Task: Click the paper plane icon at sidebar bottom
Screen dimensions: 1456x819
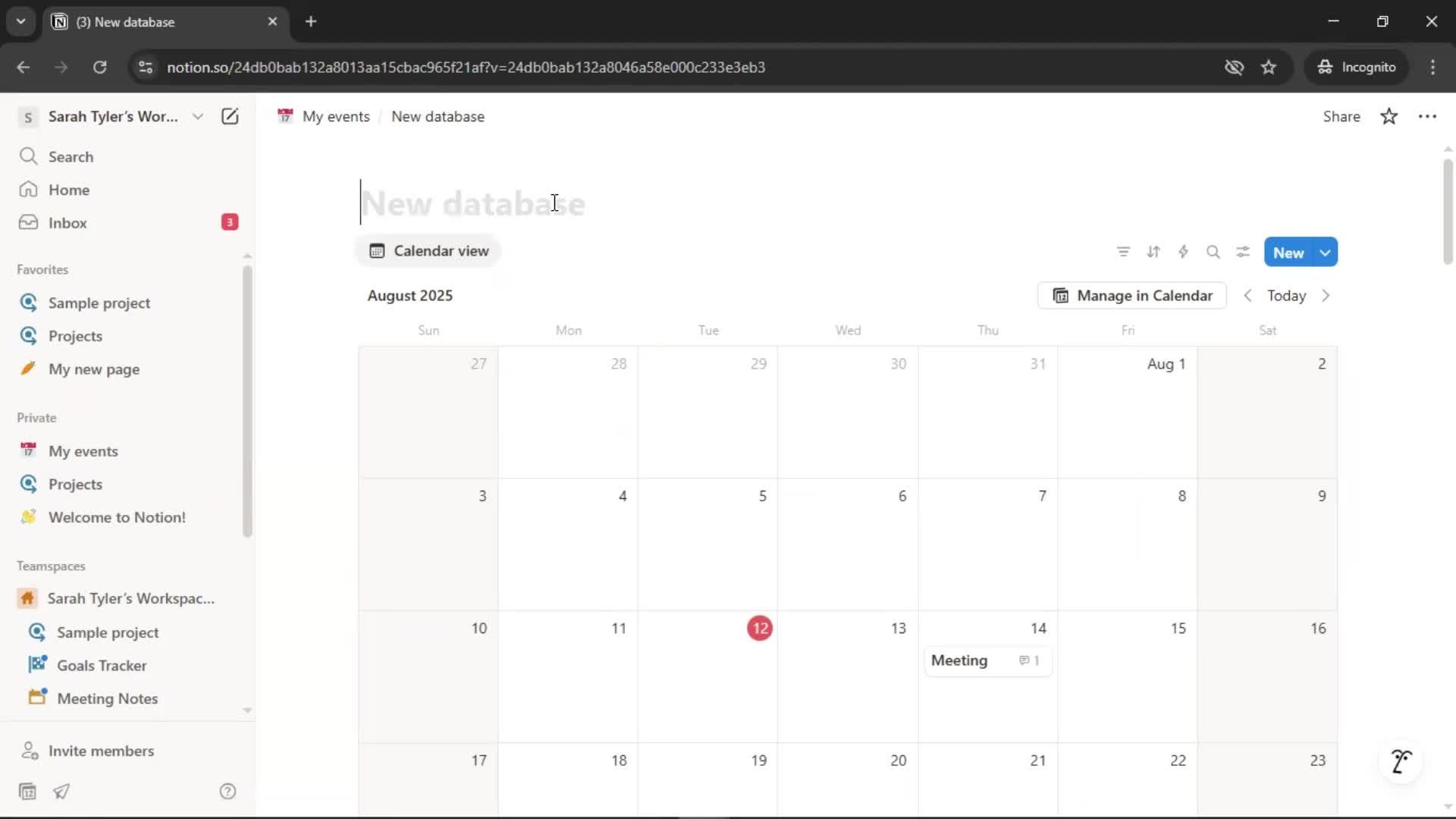Action: 61,792
